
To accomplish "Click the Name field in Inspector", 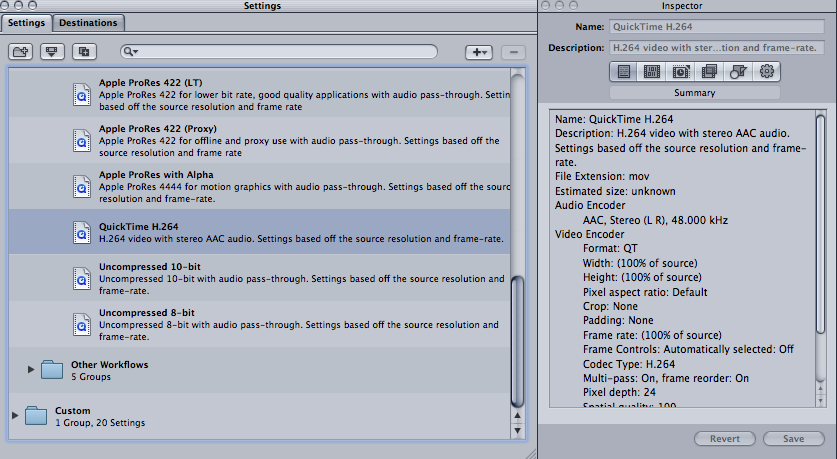I will point(717,27).
